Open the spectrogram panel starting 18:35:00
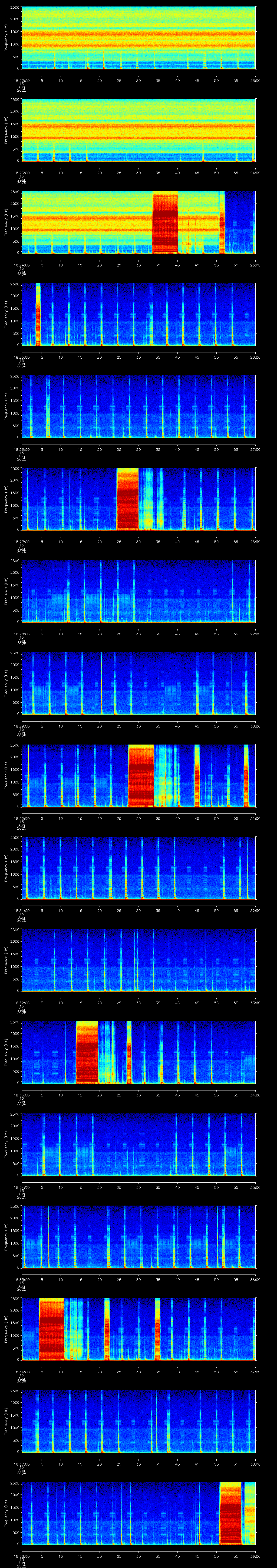 point(139,1237)
